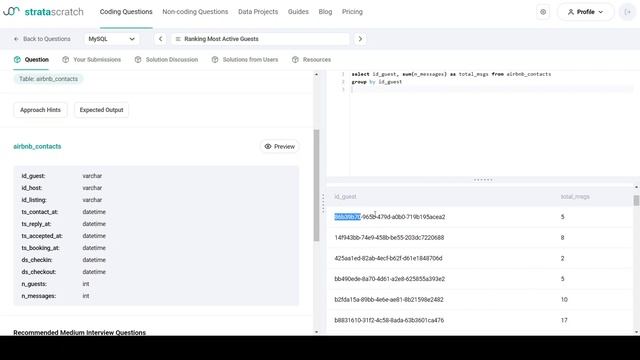The height and width of the screenshot is (360, 640).
Task: Click guest ID starting b8831610
Action: click(389, 320)
